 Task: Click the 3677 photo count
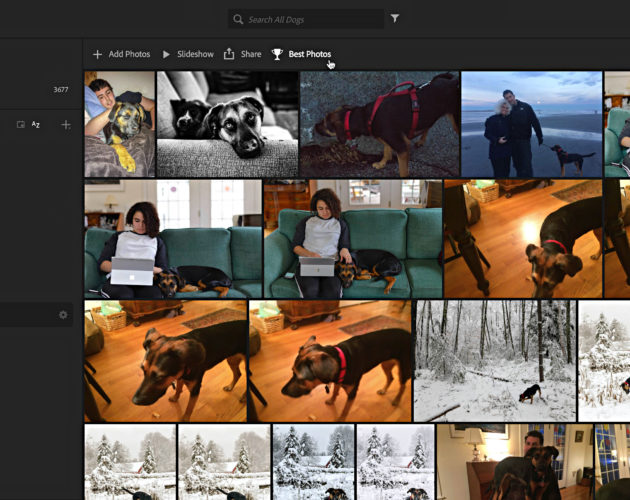click(61, 90)
